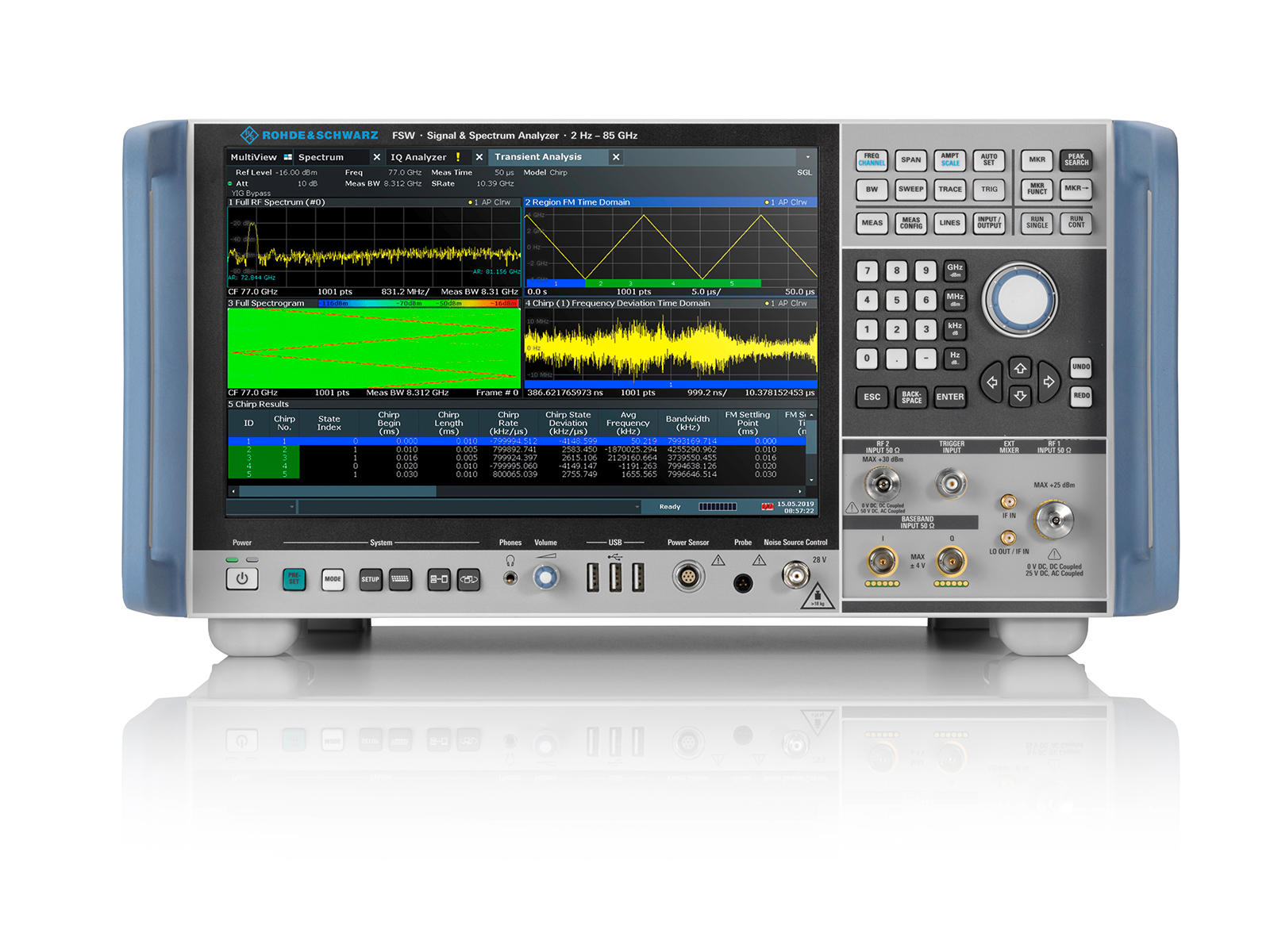Tap the MKR FUNCT key
Screen dimensions: 1270x952
coord(1037,190)
